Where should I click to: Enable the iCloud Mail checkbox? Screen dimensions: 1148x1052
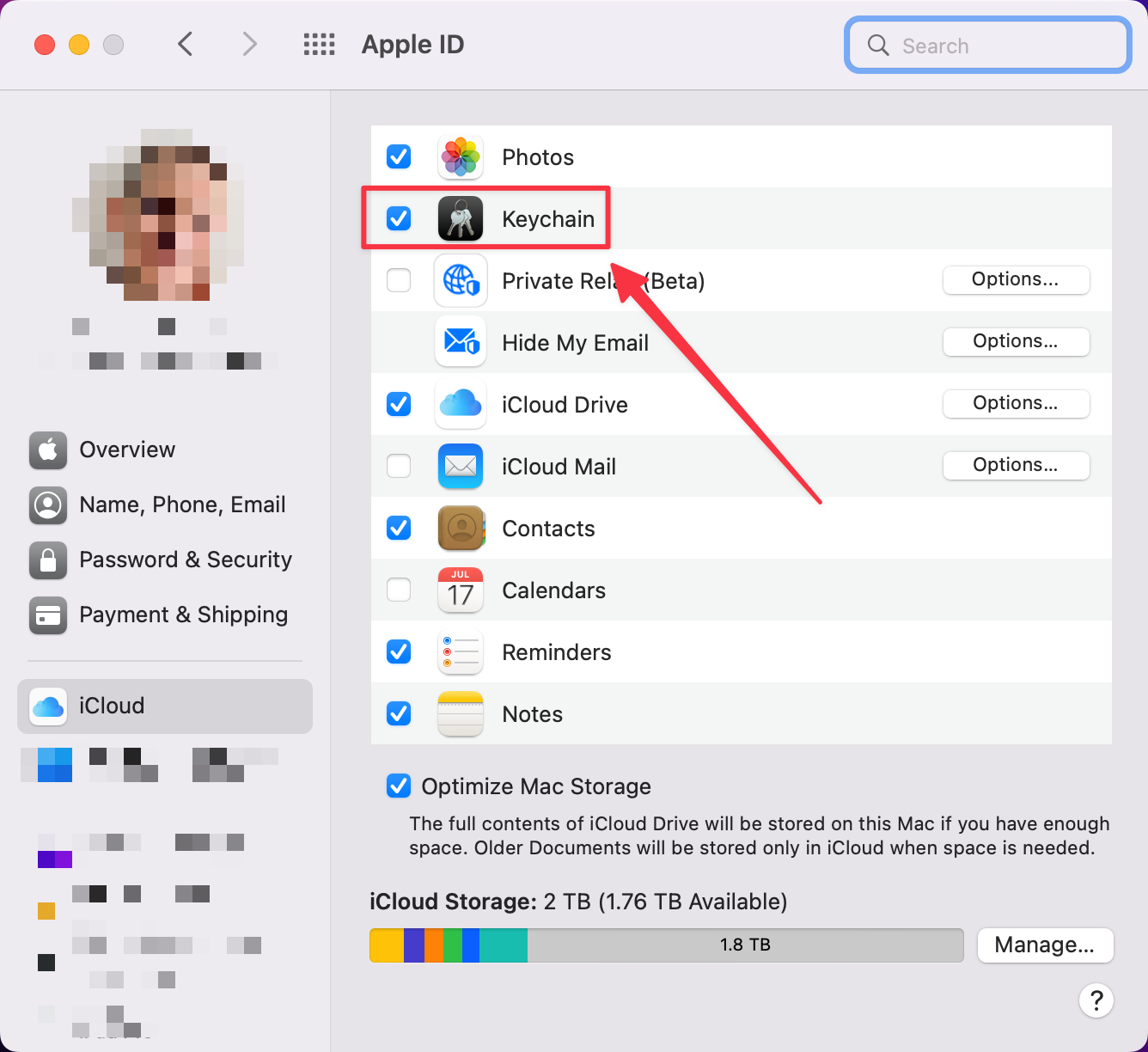[399, 466]
